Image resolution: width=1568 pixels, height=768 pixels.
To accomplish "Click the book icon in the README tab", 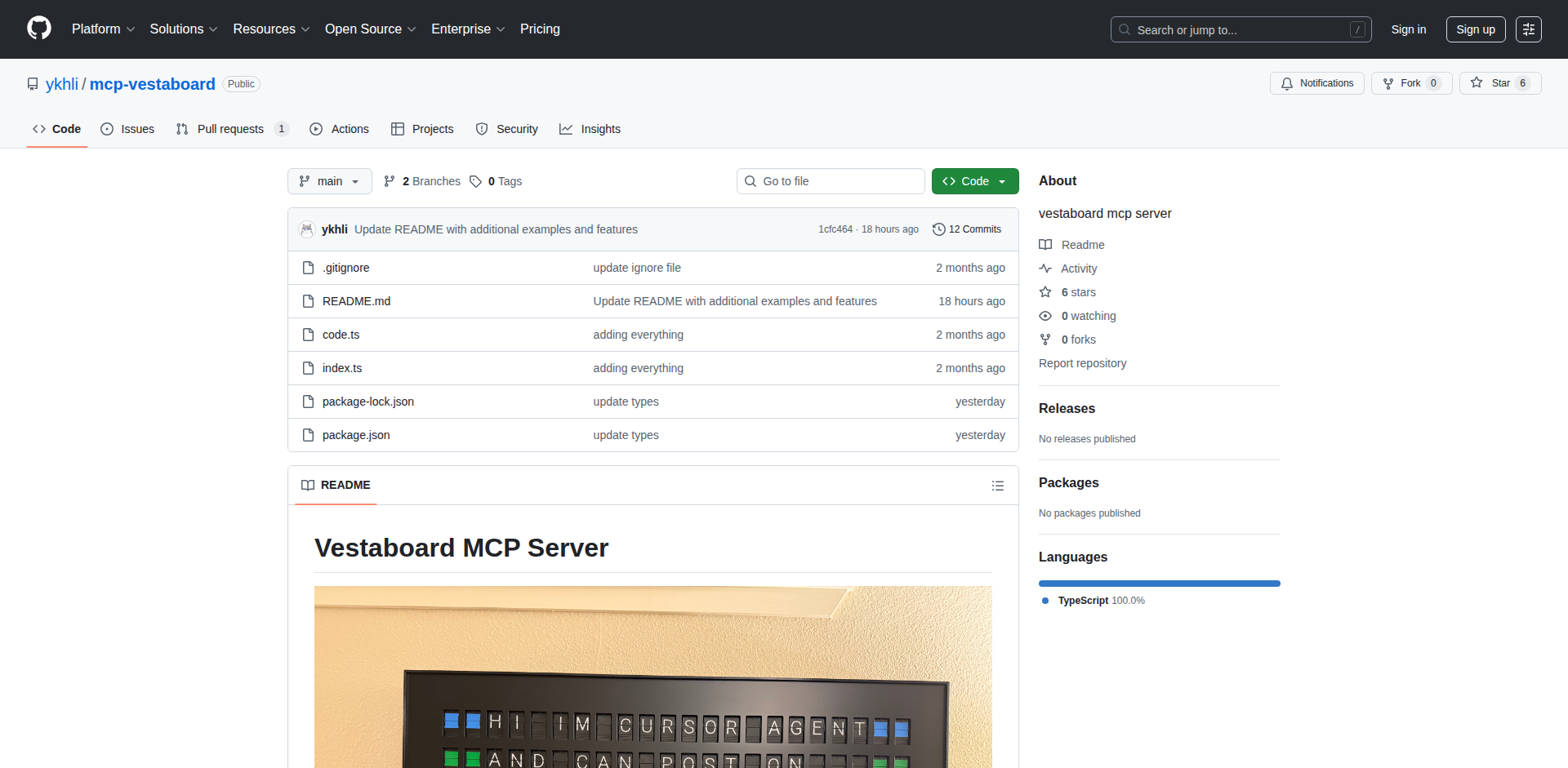I will (x=308, y=485).
